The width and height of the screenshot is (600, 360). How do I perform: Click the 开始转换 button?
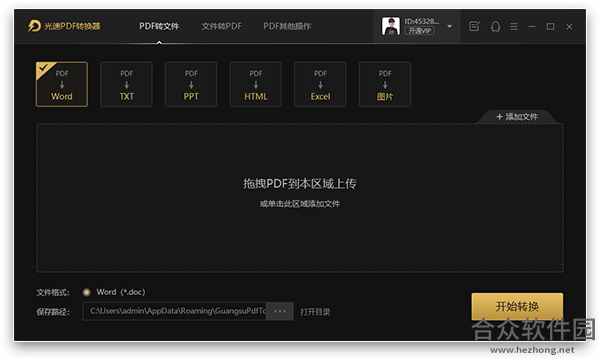point(517,306)
